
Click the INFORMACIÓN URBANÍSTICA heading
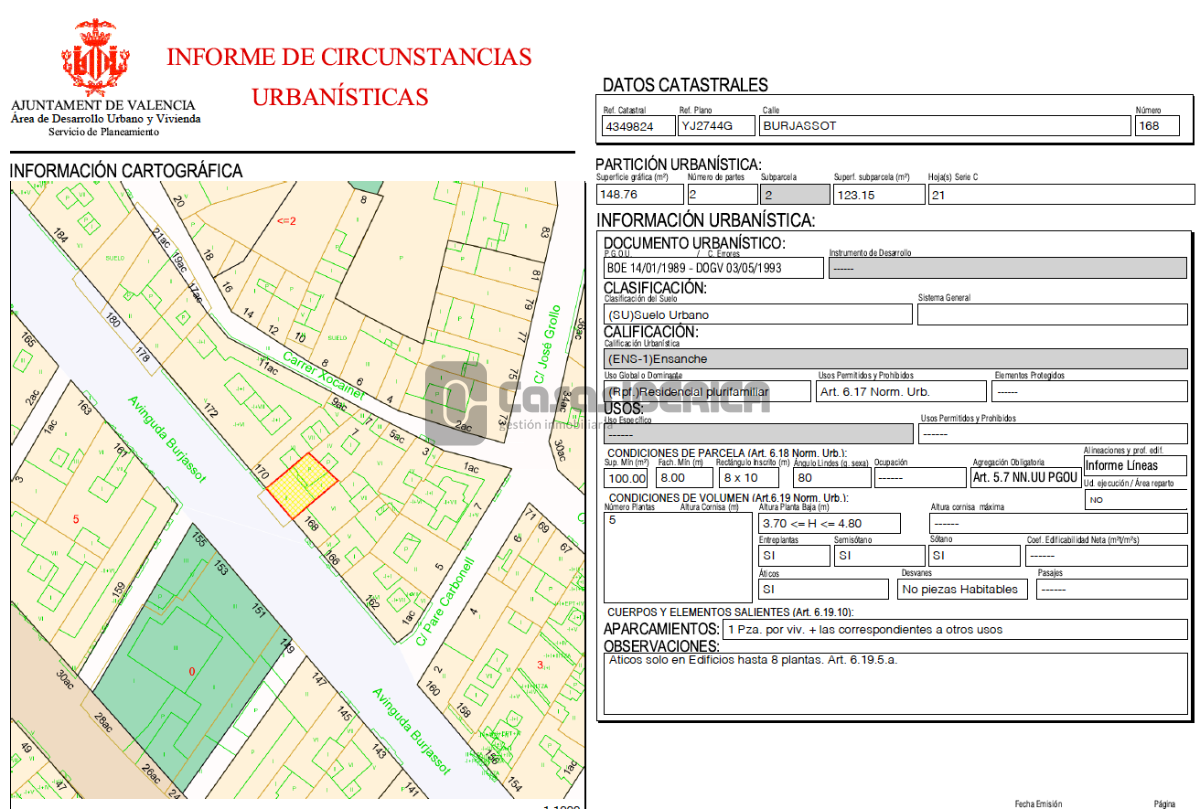[x=706, y=221]
